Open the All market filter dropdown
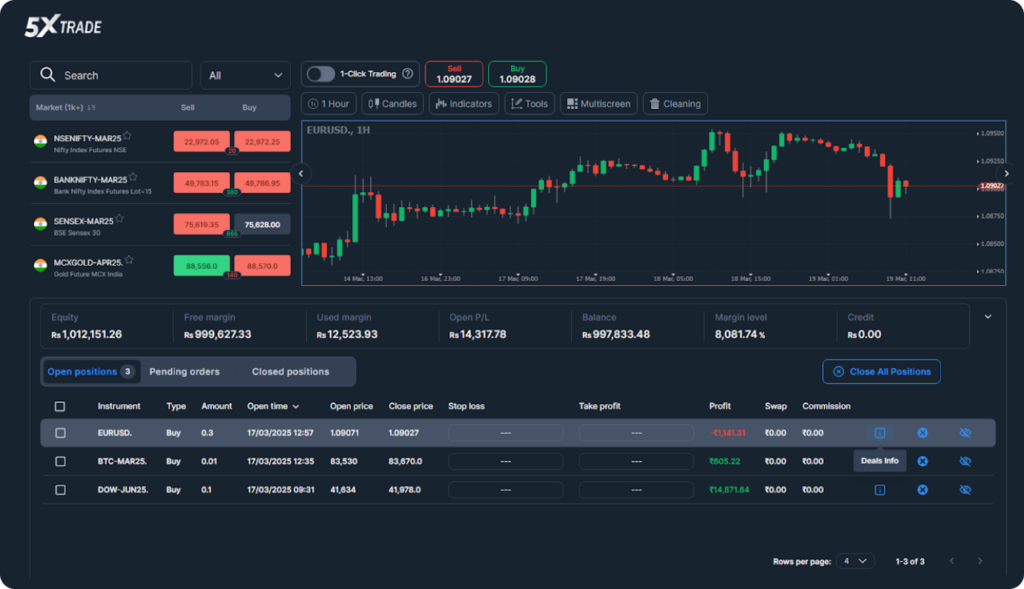 coord(245,75)
